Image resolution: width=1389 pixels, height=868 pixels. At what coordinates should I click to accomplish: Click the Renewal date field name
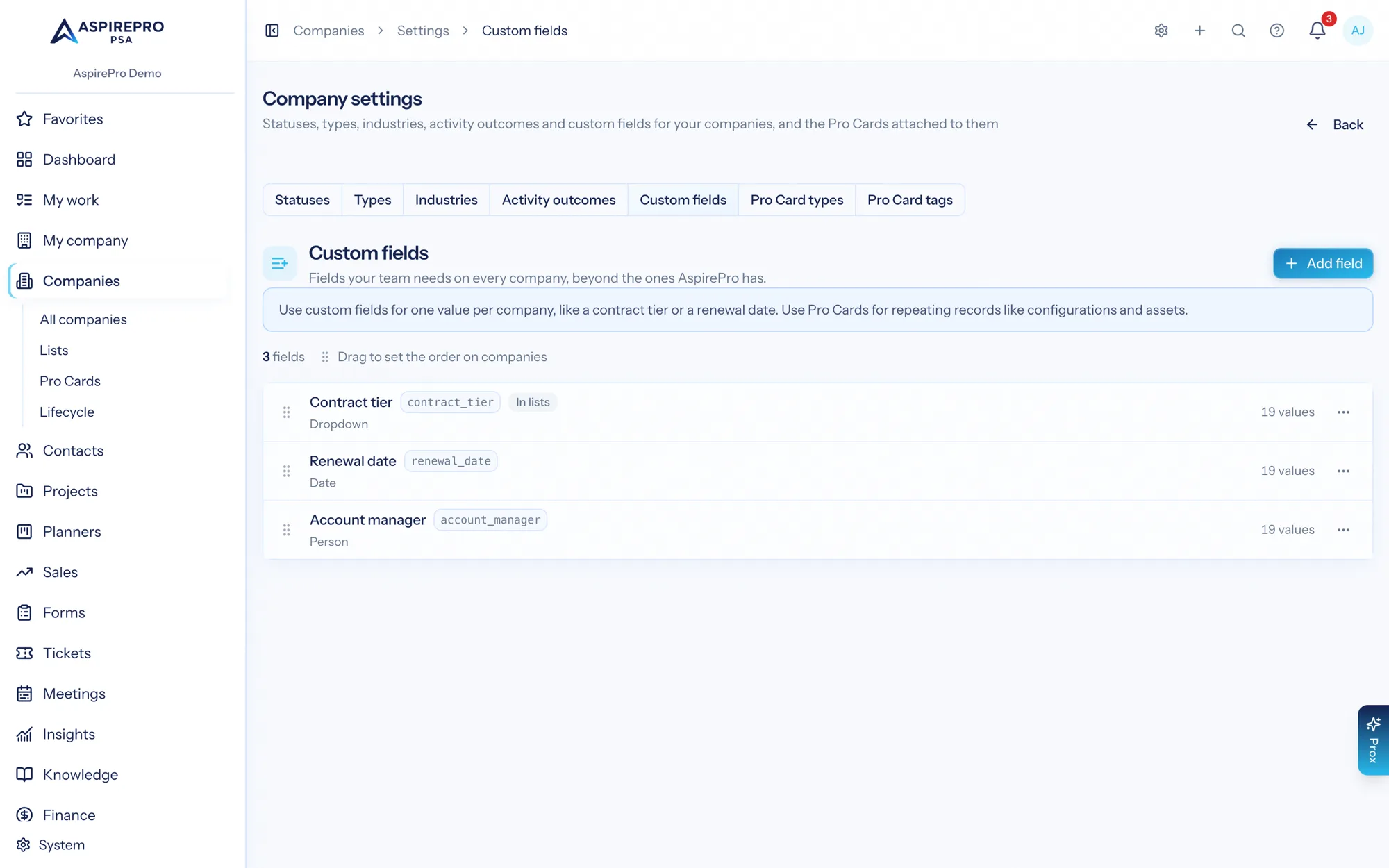point(353,461)
